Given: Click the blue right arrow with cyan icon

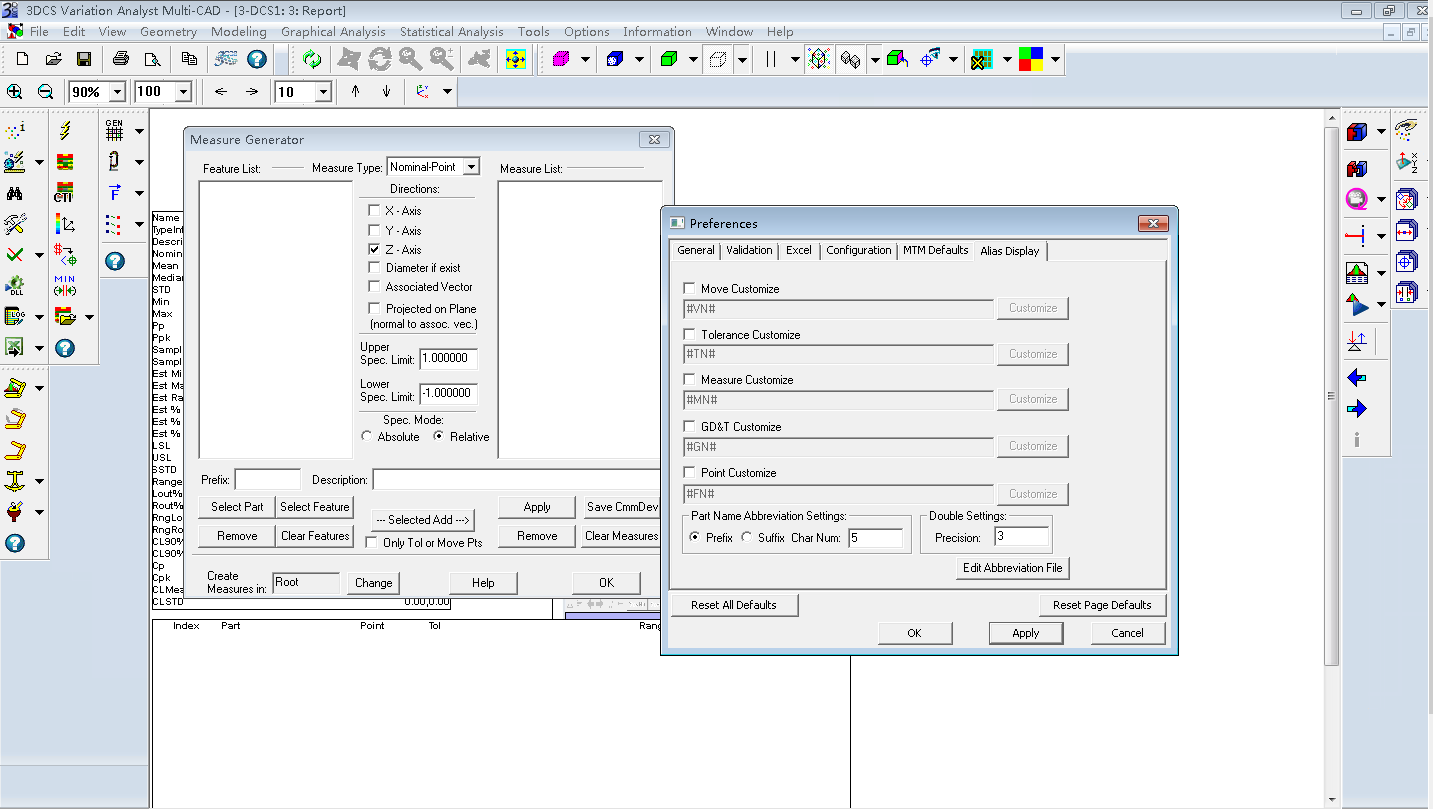Looking at the screenshot, I should (x=1357, y=409).
